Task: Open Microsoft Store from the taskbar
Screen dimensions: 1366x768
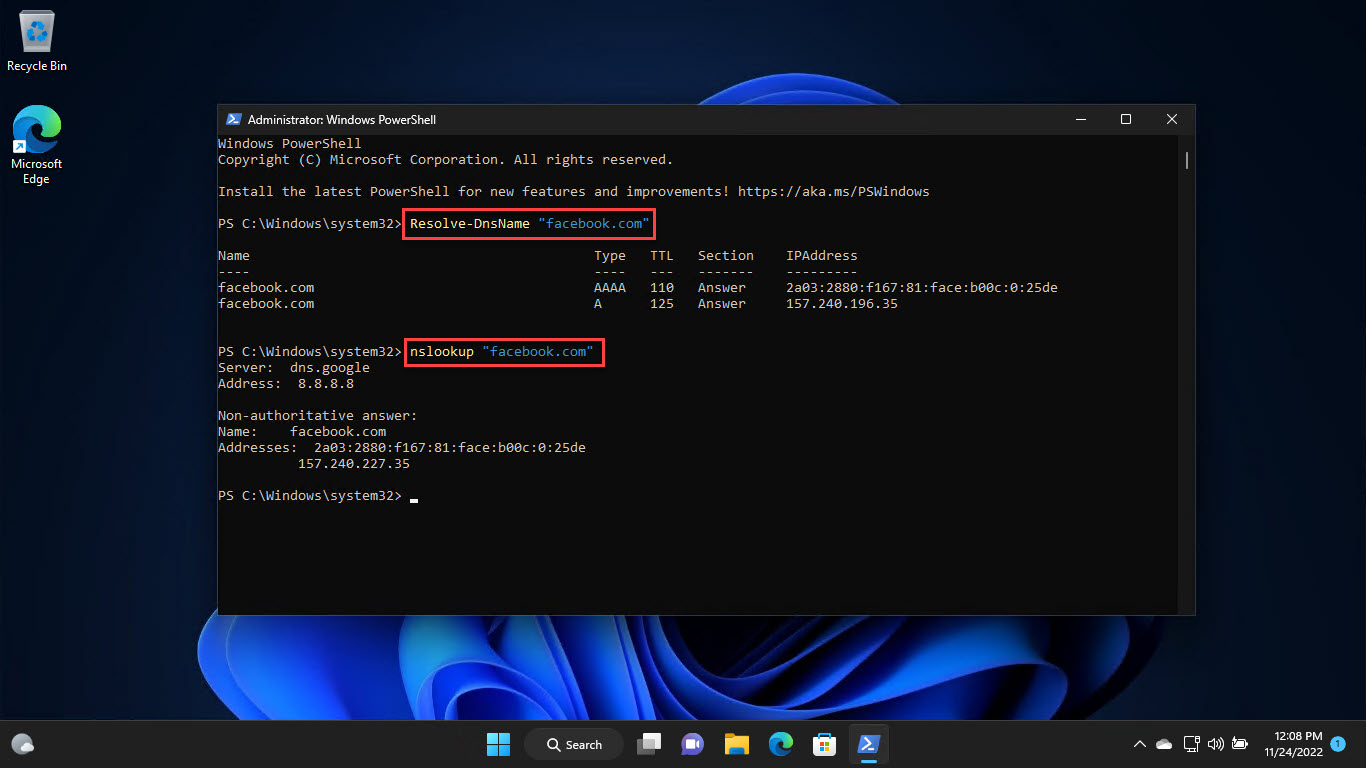Action: 824,744
